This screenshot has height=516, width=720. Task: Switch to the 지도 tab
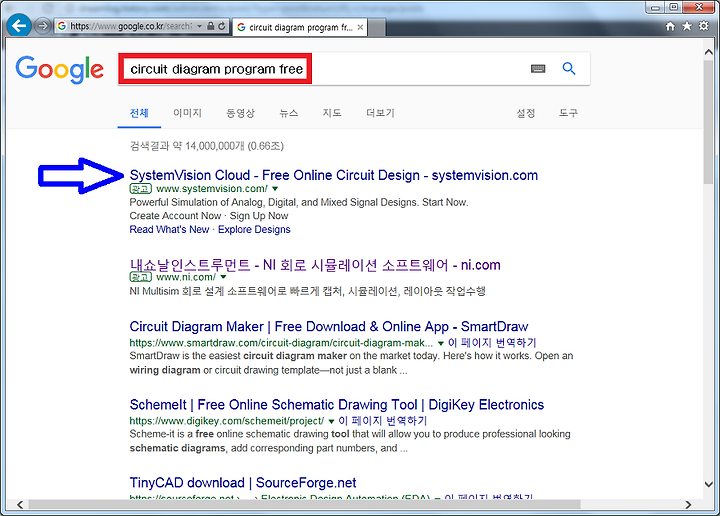332,113
